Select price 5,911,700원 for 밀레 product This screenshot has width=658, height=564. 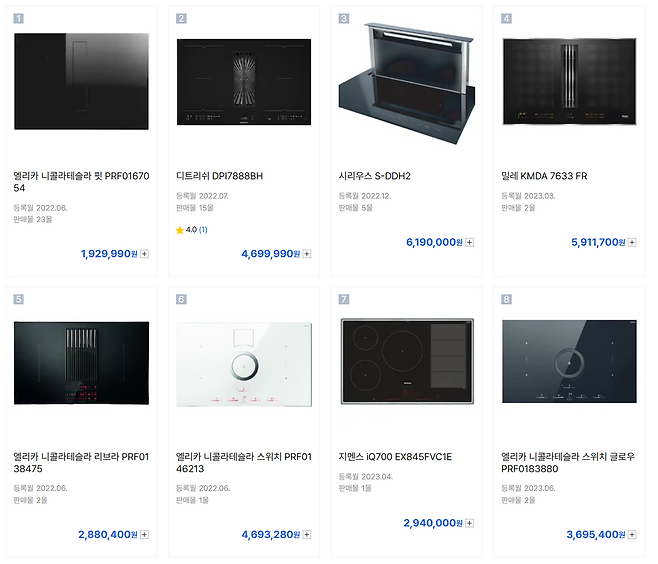pyautogui.click(x=597, y=242)
